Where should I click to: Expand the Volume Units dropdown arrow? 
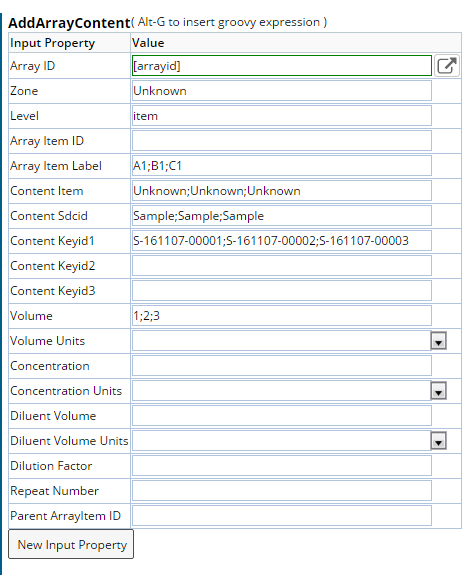(438, 341)
